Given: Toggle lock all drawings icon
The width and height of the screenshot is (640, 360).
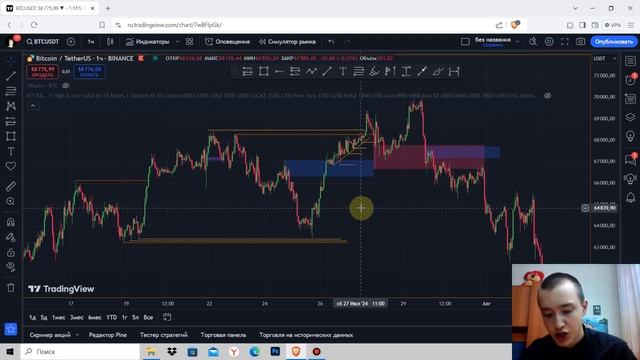Looking at the screenshot, I should 11,252.
